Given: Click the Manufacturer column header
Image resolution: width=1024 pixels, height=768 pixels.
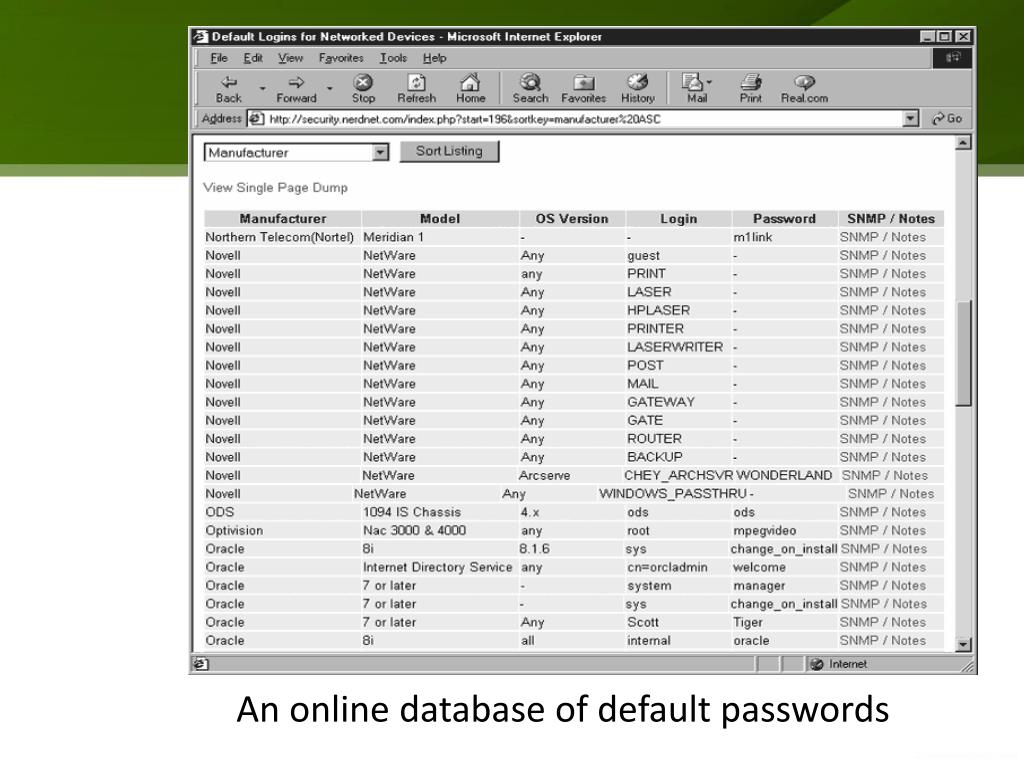Looking at the screenshot, I should (283, 219).
